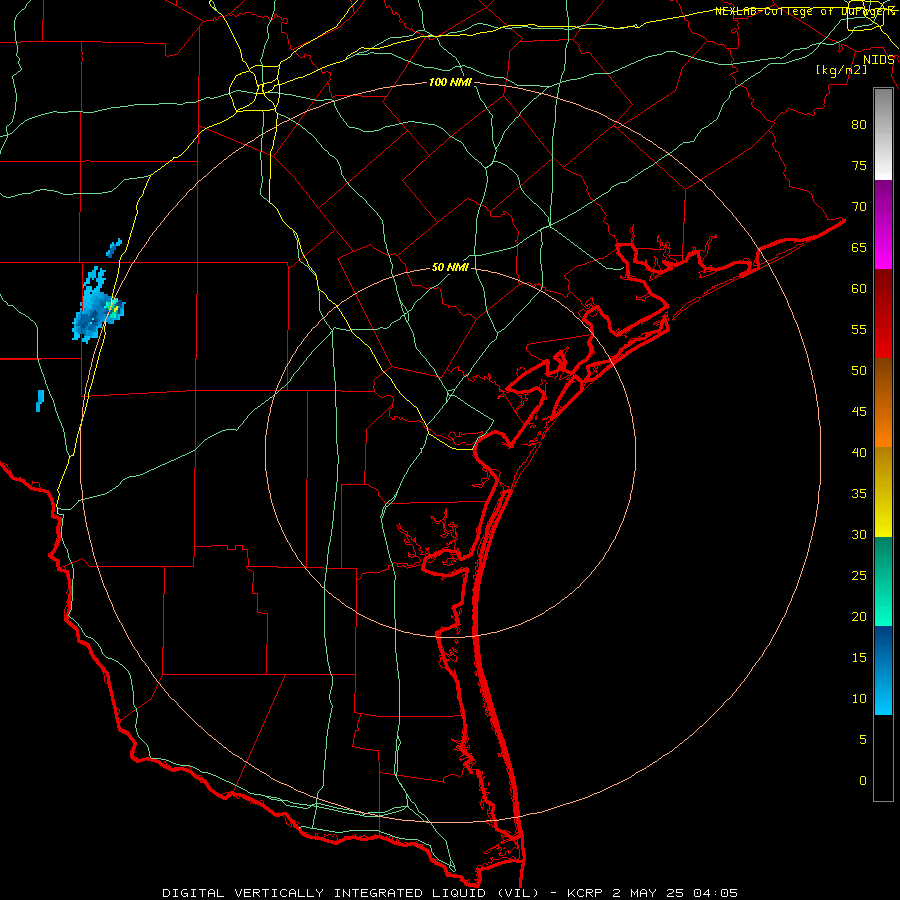Click the red segment of the color bar
Viewport: 900px width, 900px height.
point(883,314)
